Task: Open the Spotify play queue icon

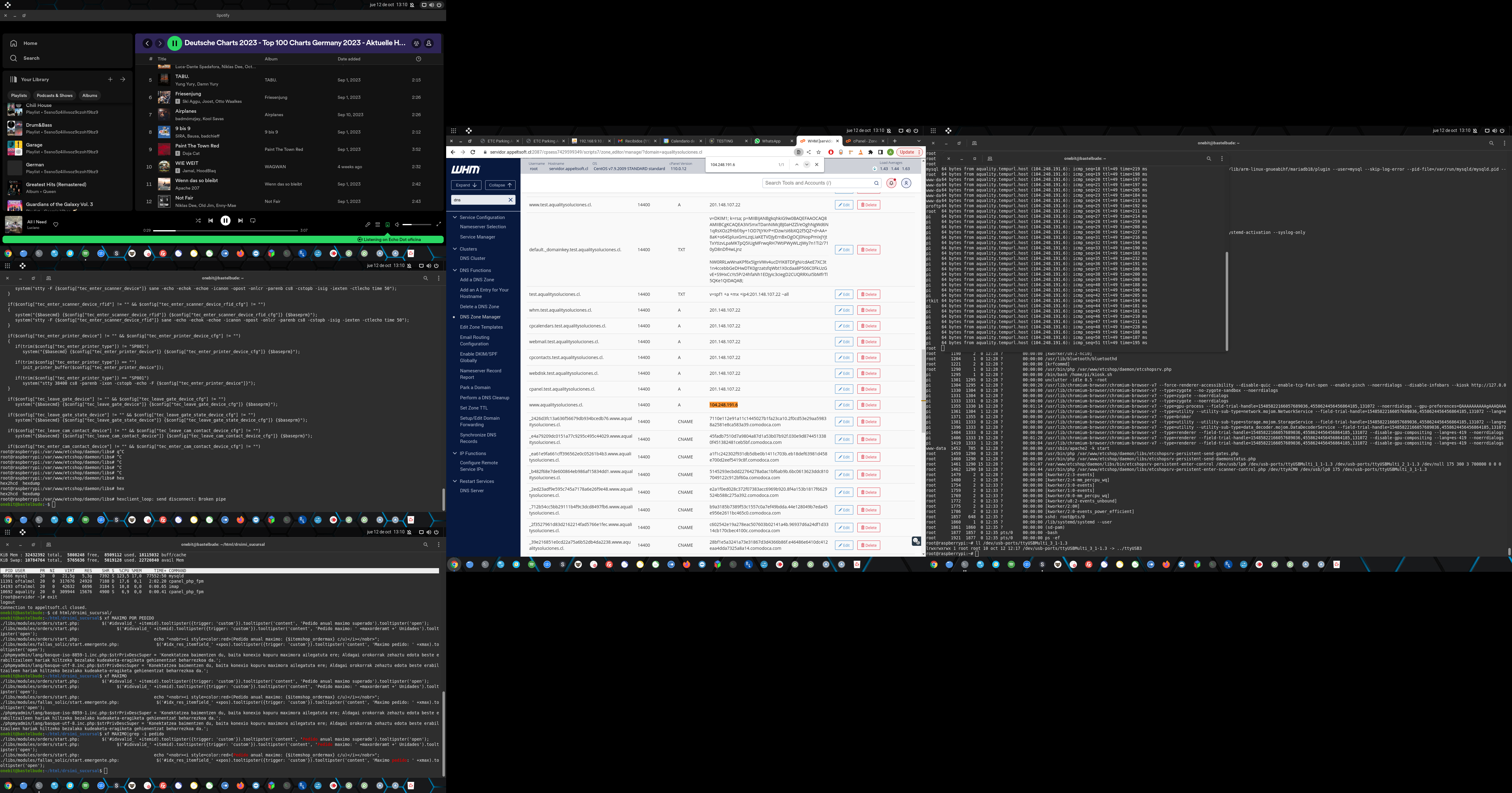Action: pos(377,224)
